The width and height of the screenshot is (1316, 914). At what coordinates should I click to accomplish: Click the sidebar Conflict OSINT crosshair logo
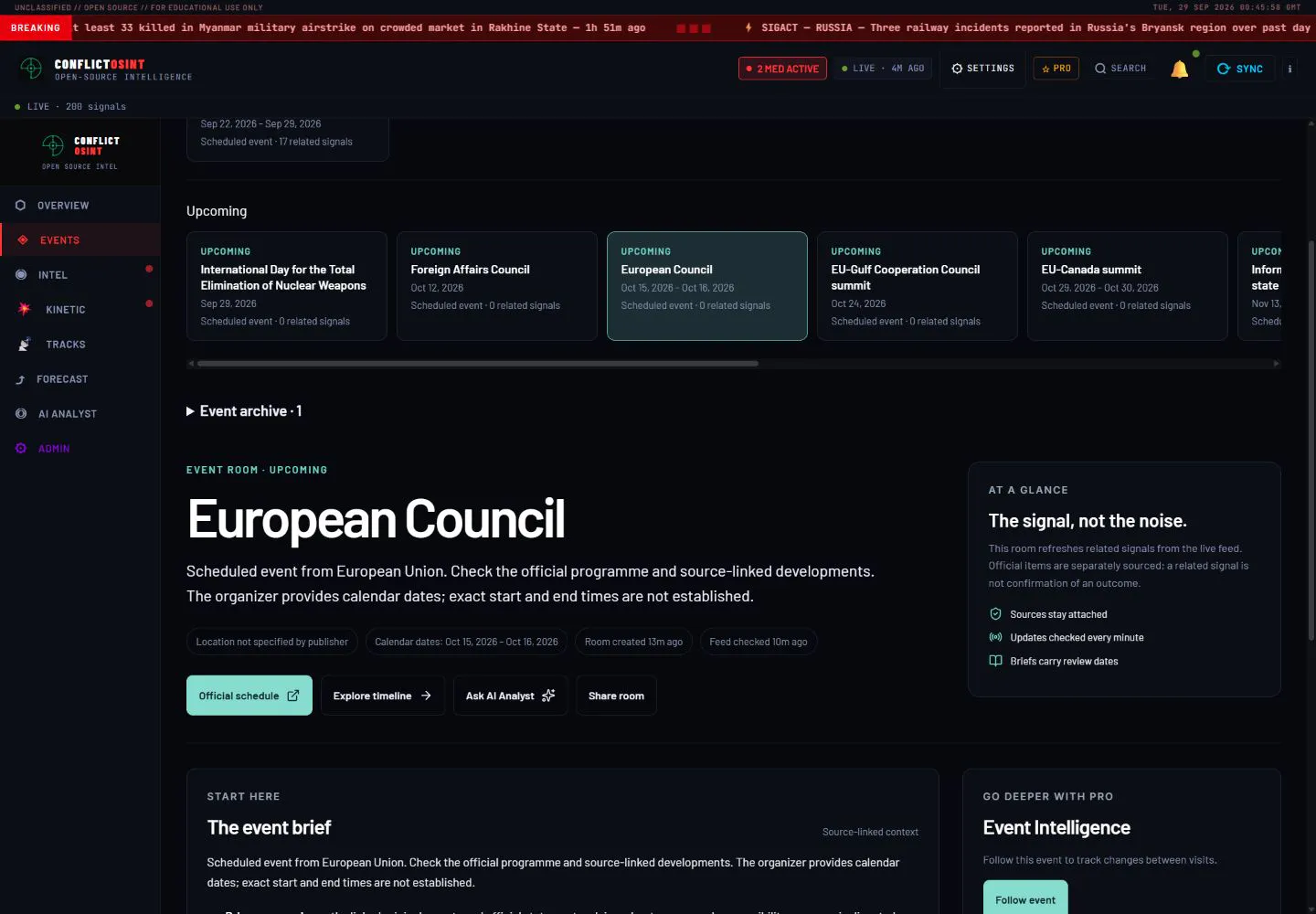53,145
